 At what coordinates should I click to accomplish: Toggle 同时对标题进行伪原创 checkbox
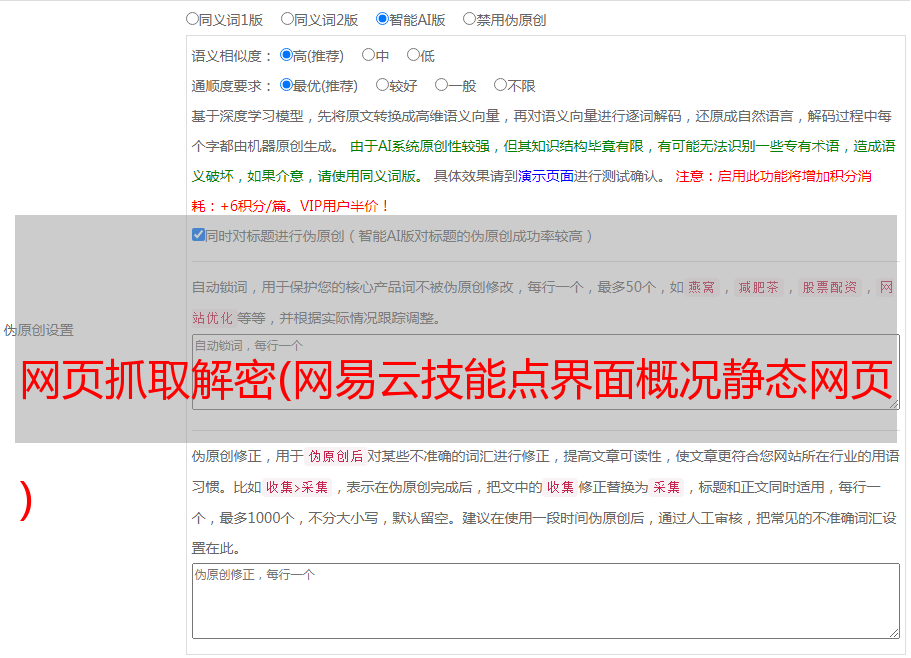[198, 235]
